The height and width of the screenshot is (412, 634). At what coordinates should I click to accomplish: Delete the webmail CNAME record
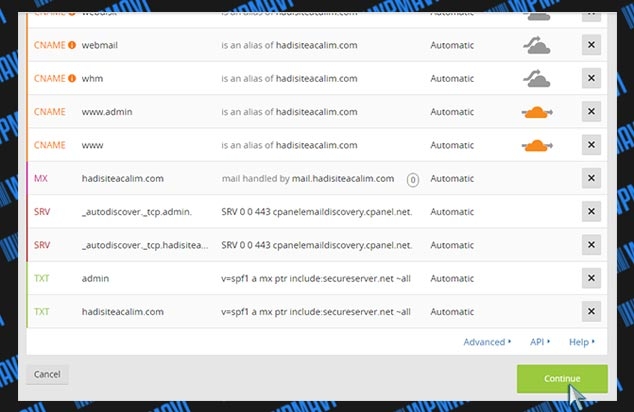(591, 45)
